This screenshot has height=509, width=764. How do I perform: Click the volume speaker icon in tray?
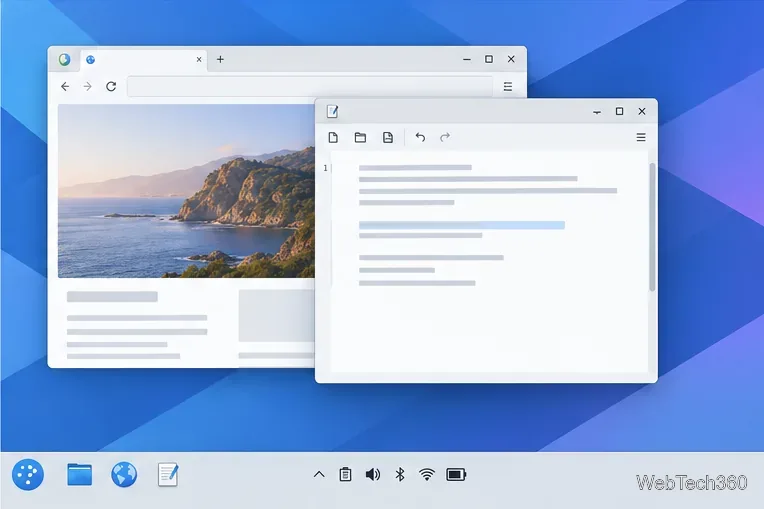click(x=373, y=474)
